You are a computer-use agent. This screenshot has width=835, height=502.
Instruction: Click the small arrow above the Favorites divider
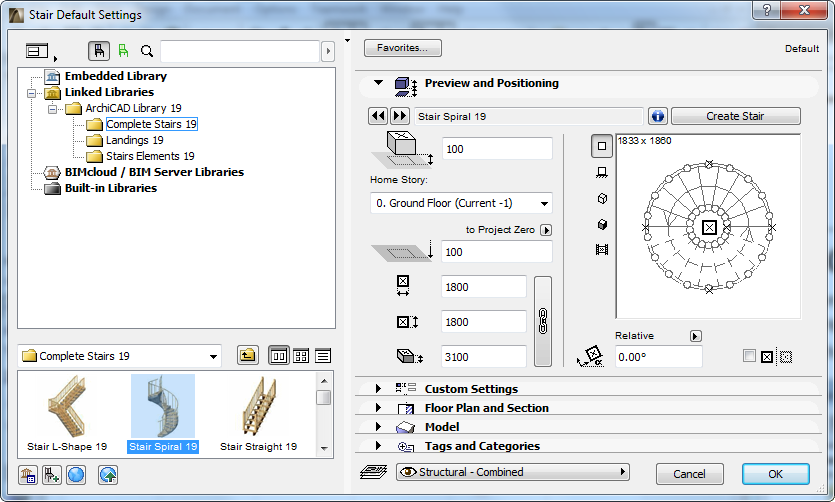(347, 41)
